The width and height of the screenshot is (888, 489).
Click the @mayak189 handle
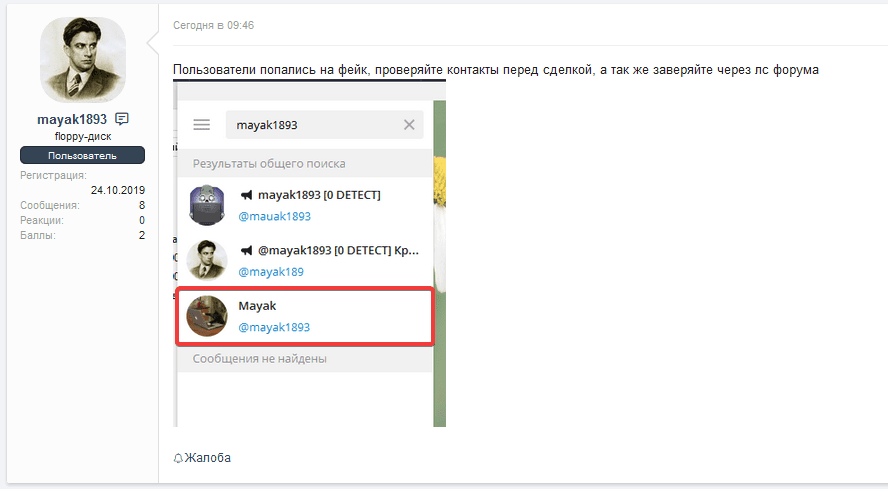(x=271, y=272)
